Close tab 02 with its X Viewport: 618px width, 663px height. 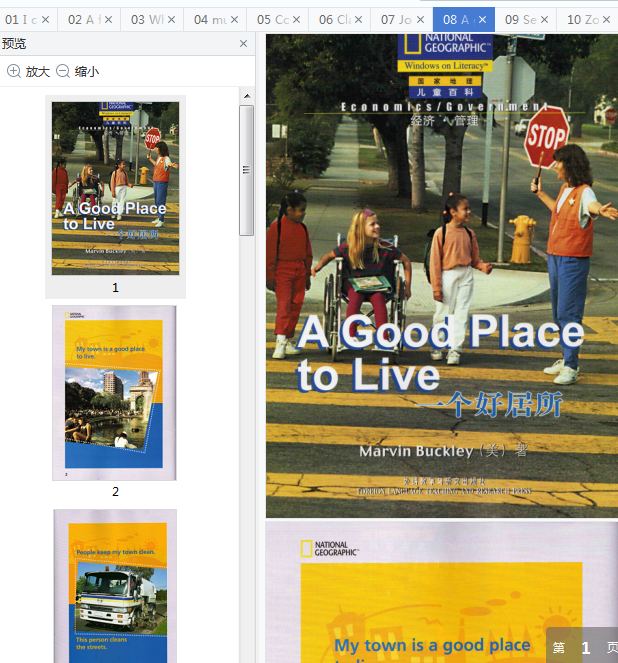click(109, 19)
